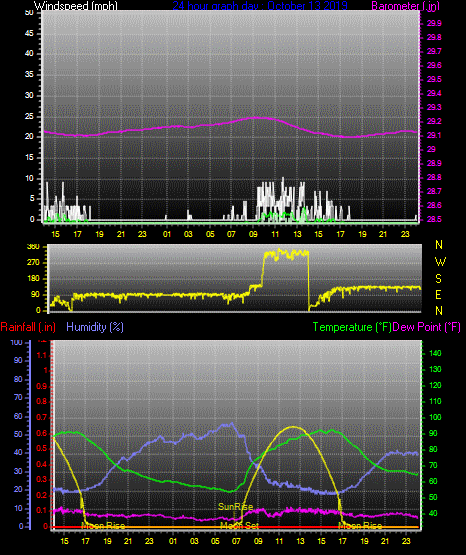Click the "1.1" rainfall axis value
The width and height of the screenshot is (466, 555).
tap(42, 355)
